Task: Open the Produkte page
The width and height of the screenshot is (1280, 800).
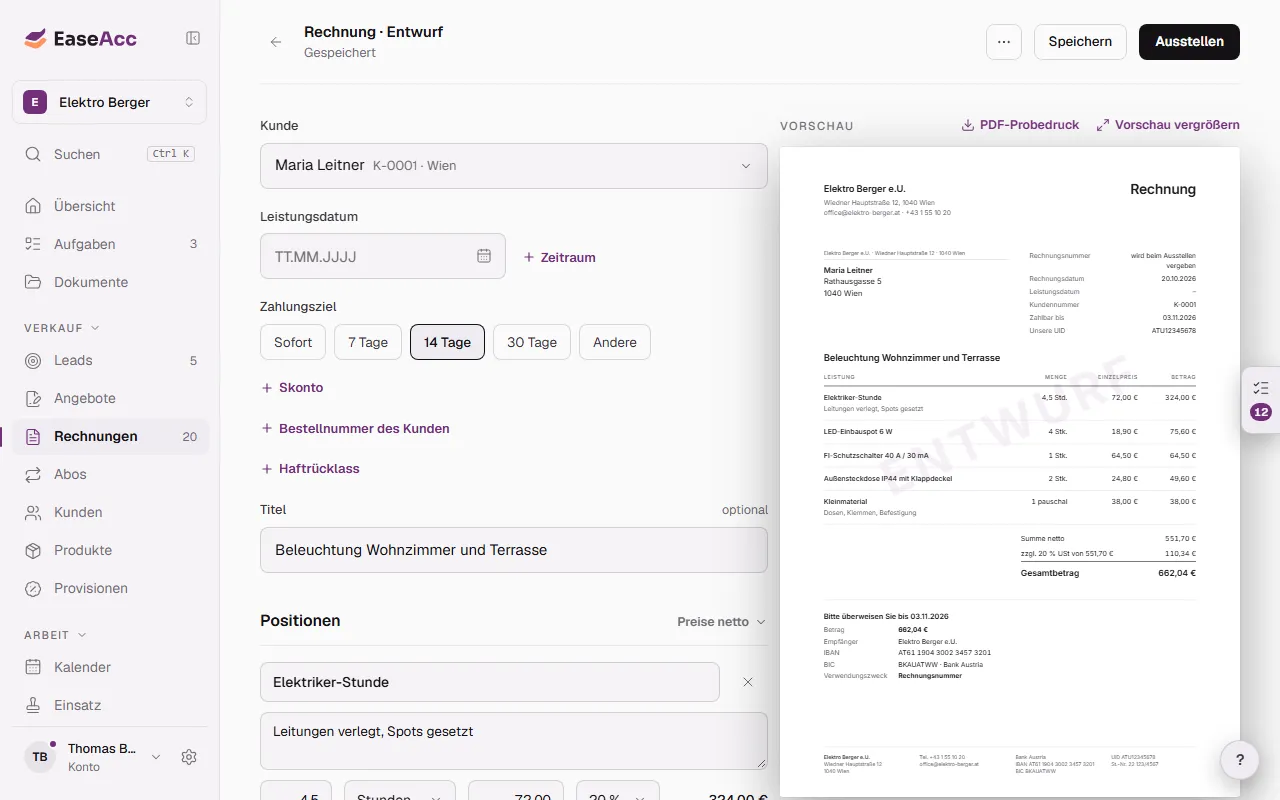Action: [x=110, y=550]
